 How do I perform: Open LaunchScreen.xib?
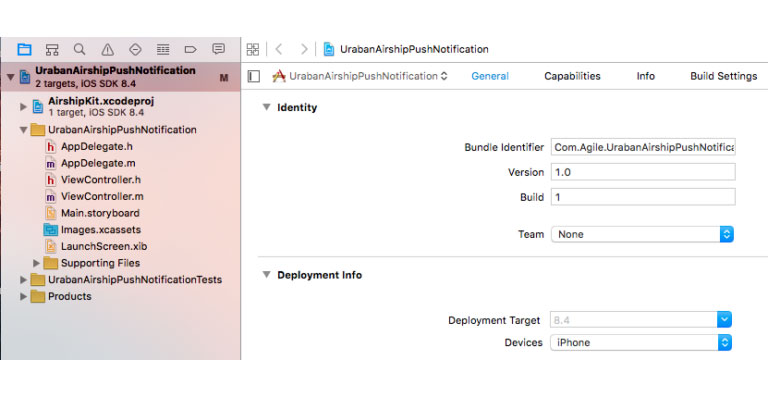[104, 246]
